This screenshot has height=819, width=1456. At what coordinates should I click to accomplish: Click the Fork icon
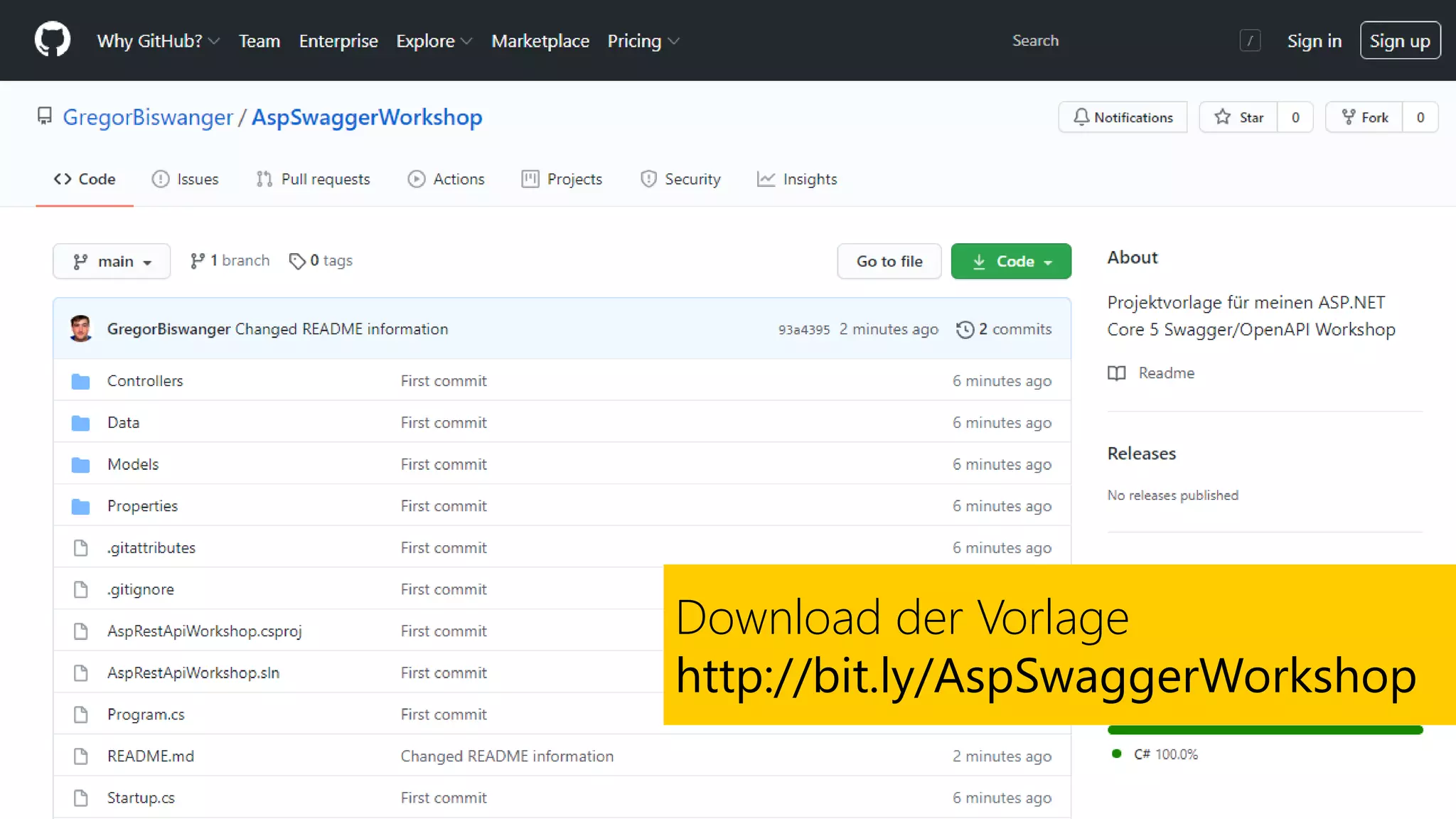coord(1348,117)
